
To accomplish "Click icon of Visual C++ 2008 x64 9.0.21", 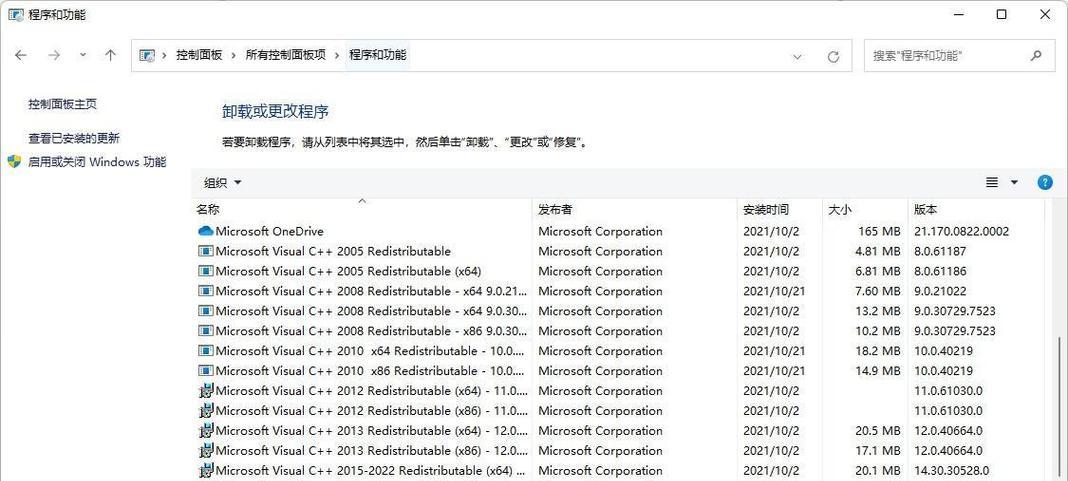I will 206,291.
